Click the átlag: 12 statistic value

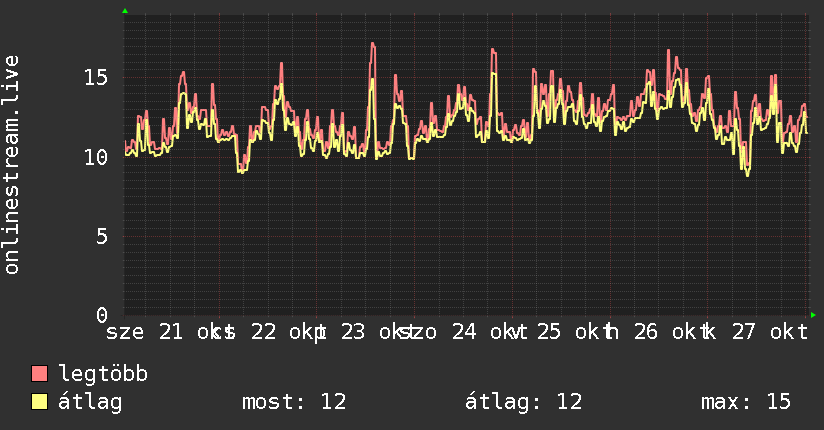(523, 402)
